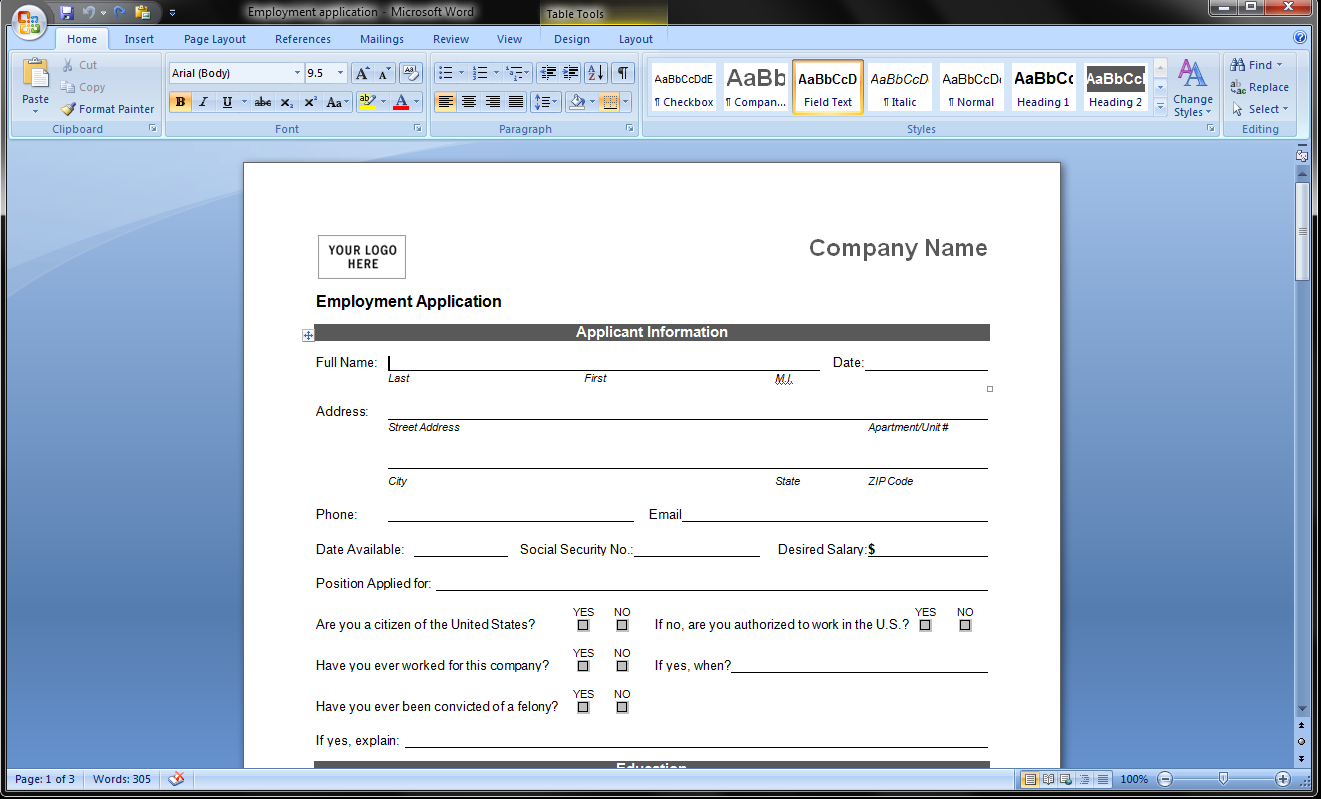The image size is (1321, 799).
Task: Redo the last action
Action: coord(119,12)
